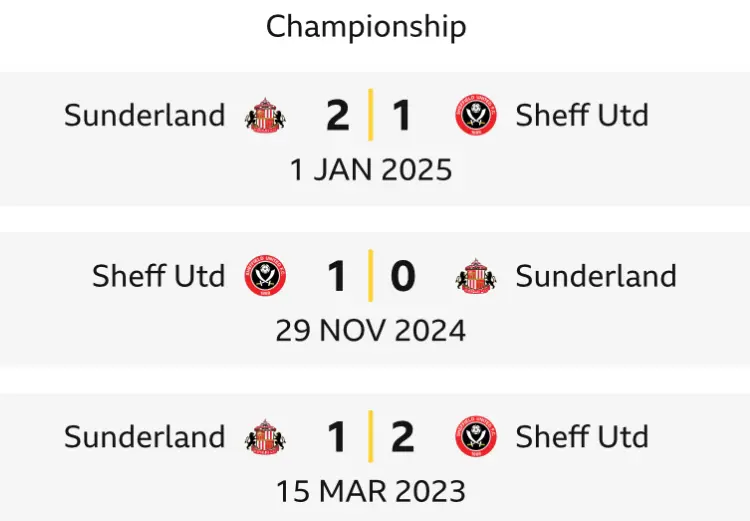The width and height of the screenshot is (750, 521).
Task: Click Sheff Utd crest in 1 Jan 2025 match
Action: [x=476, y=115]
